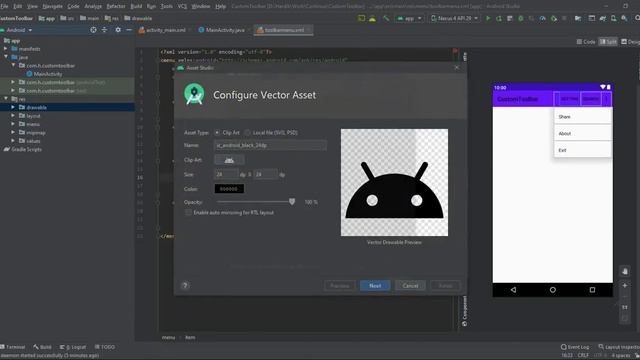Viewport: 640px width, 360px height.
Task: Tap the overflow three-dot icon in phone toolbar
Action: tap(607, 99)
